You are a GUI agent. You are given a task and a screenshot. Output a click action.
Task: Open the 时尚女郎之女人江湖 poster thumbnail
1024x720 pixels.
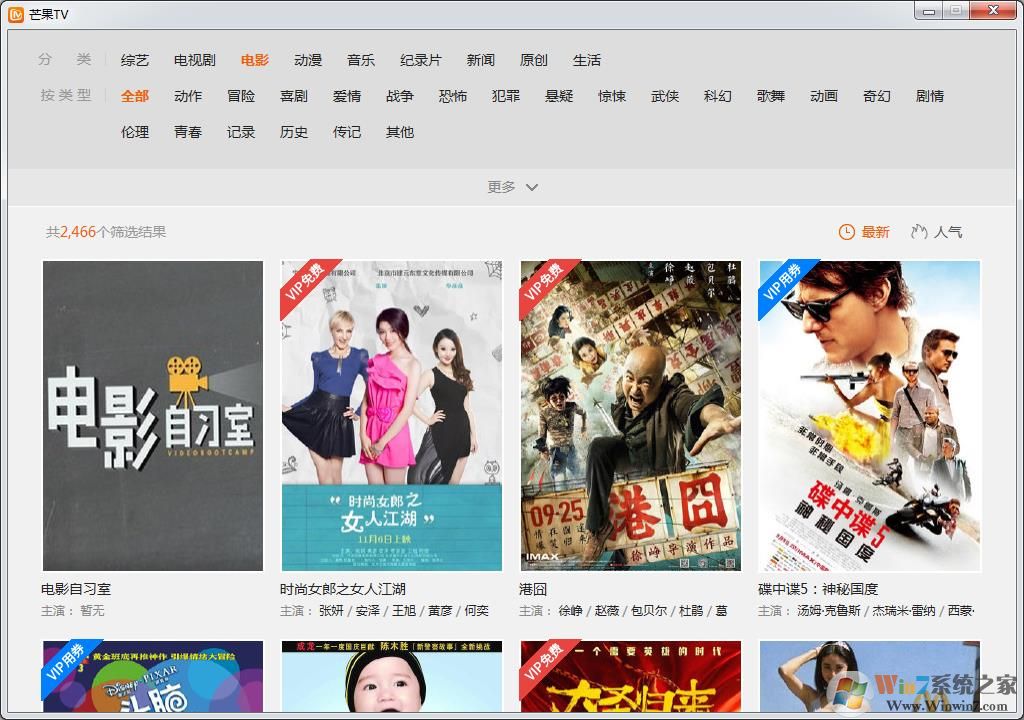[x=390, y=416]
